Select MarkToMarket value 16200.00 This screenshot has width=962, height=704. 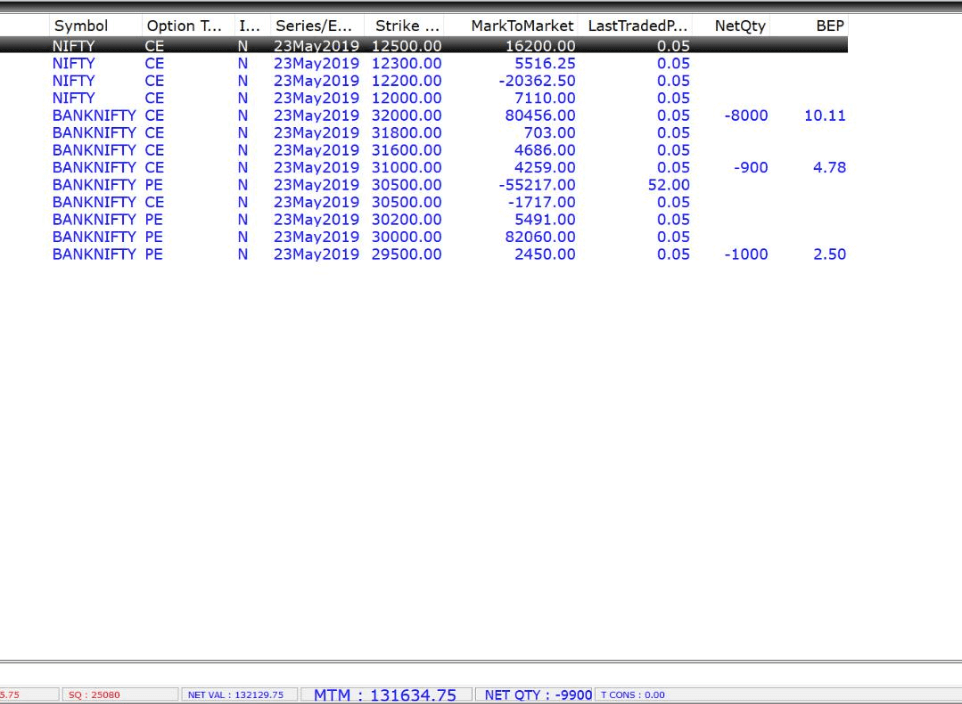point(541,46)
